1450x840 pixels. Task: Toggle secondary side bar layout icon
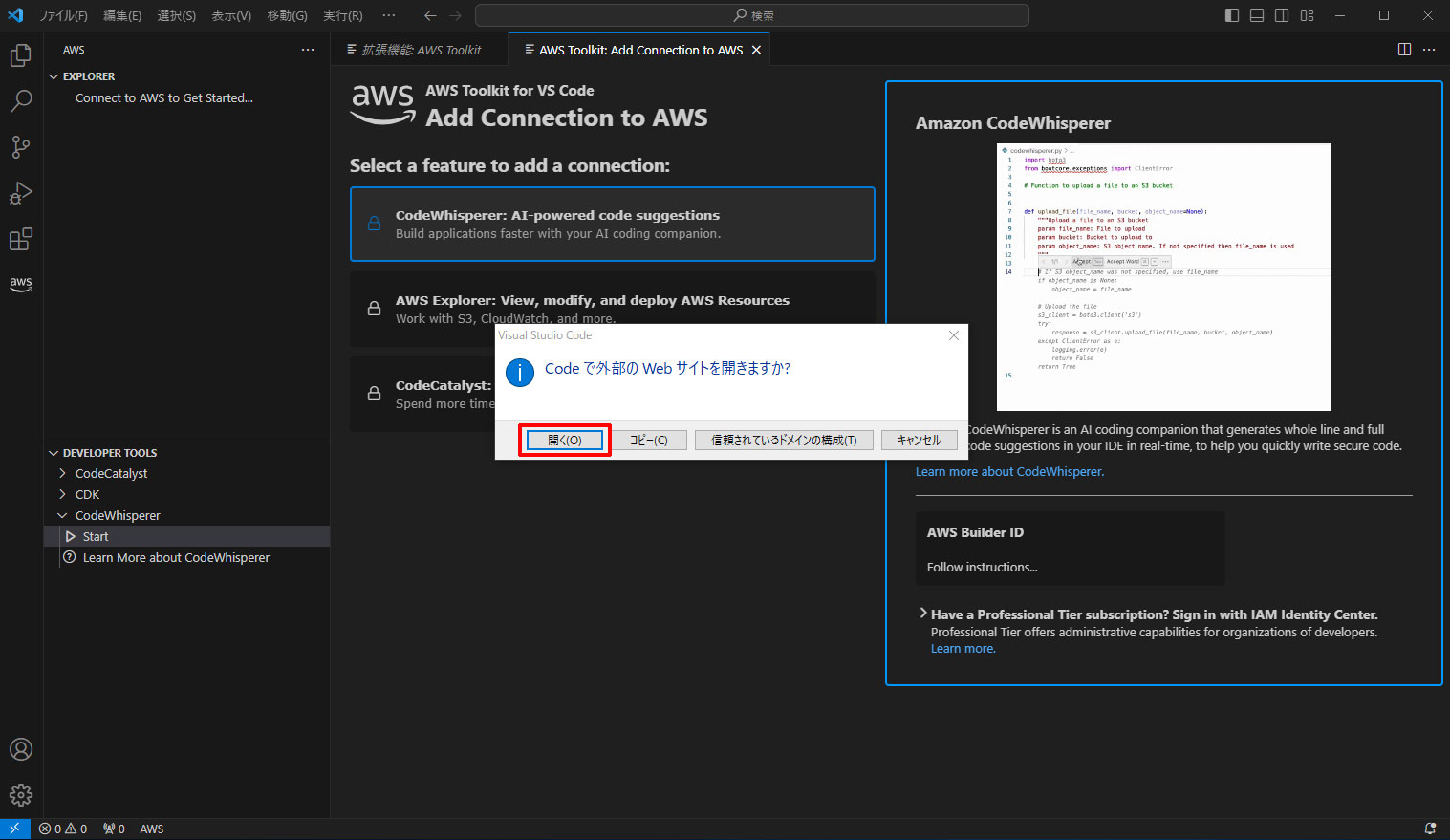(1282, 15)
